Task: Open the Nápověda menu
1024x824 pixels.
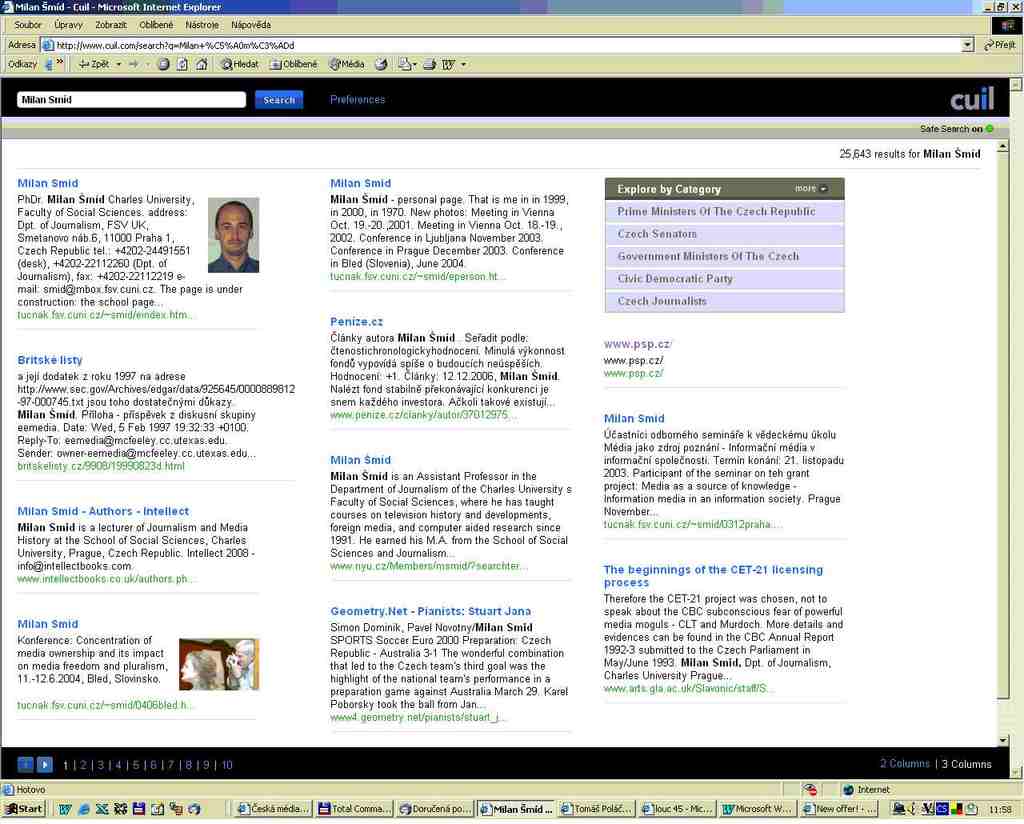Action: click(x=251, y=25)
